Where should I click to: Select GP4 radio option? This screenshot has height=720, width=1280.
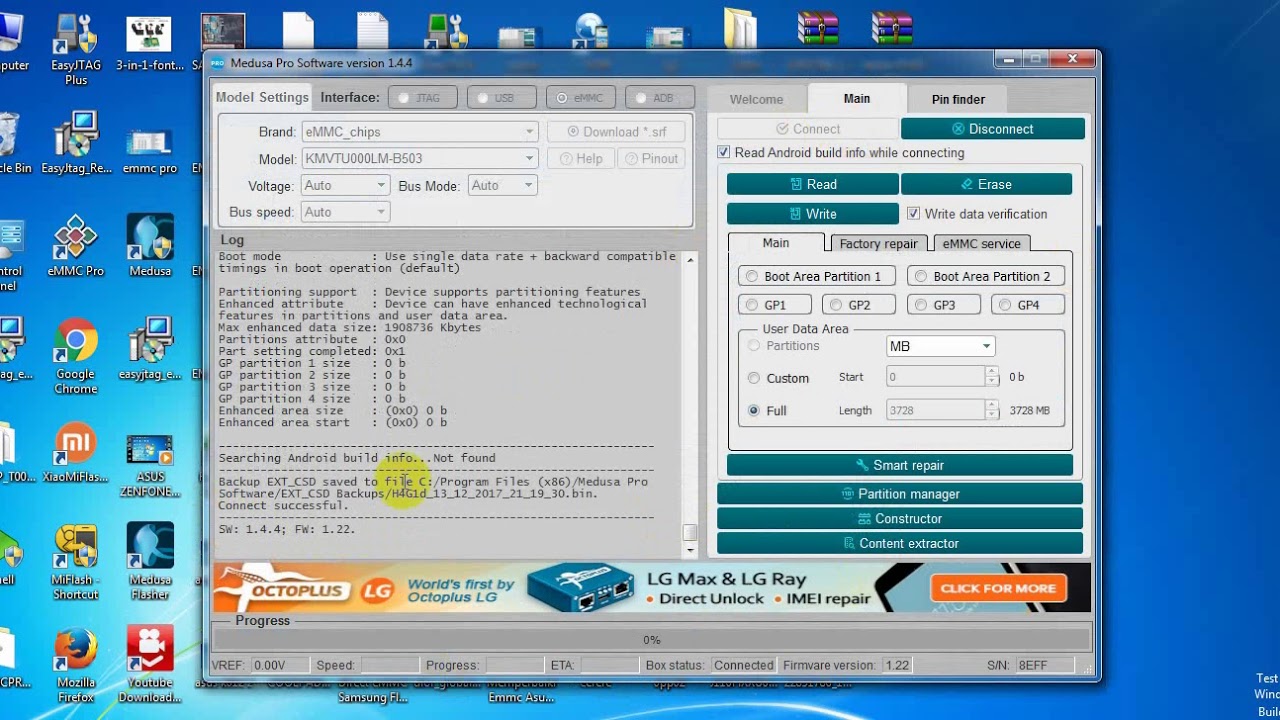click(x=1005, y=306)
